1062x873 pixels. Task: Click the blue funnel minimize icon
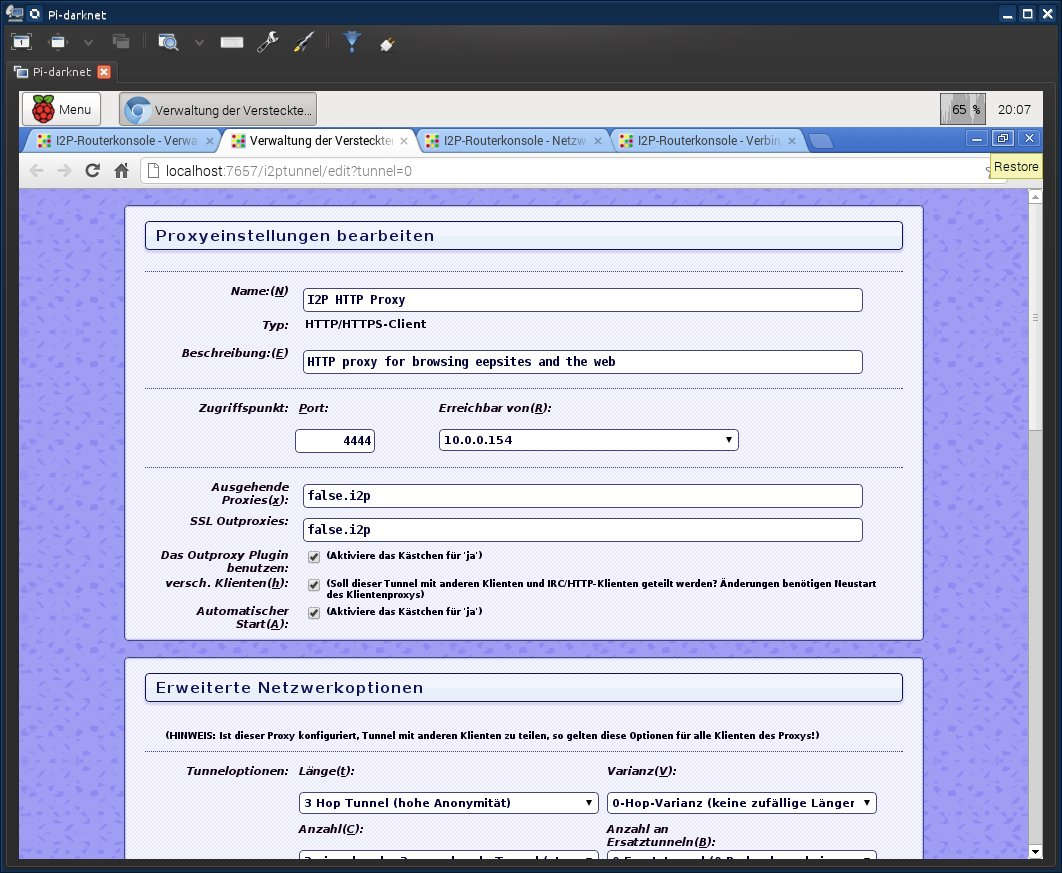[x=352, y=42]
